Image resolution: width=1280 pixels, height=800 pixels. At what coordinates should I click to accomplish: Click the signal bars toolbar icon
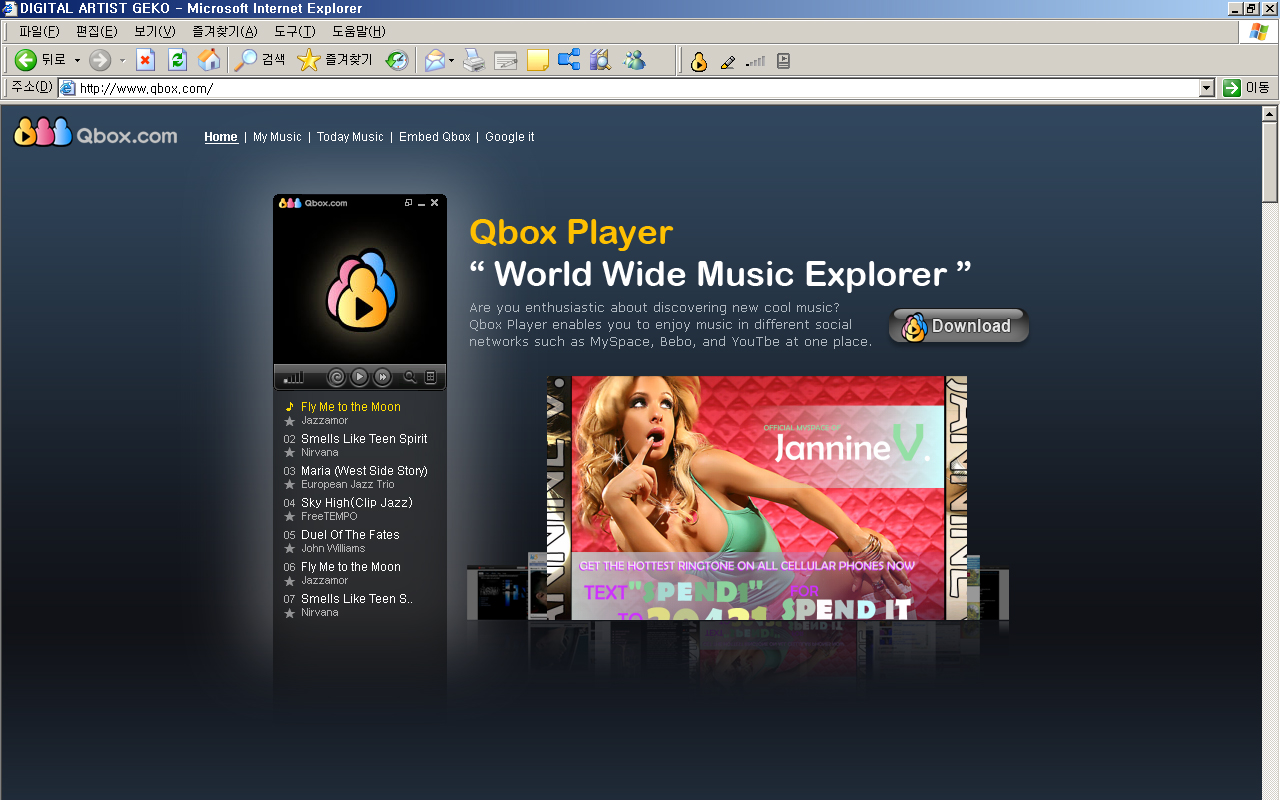[756, 61]
